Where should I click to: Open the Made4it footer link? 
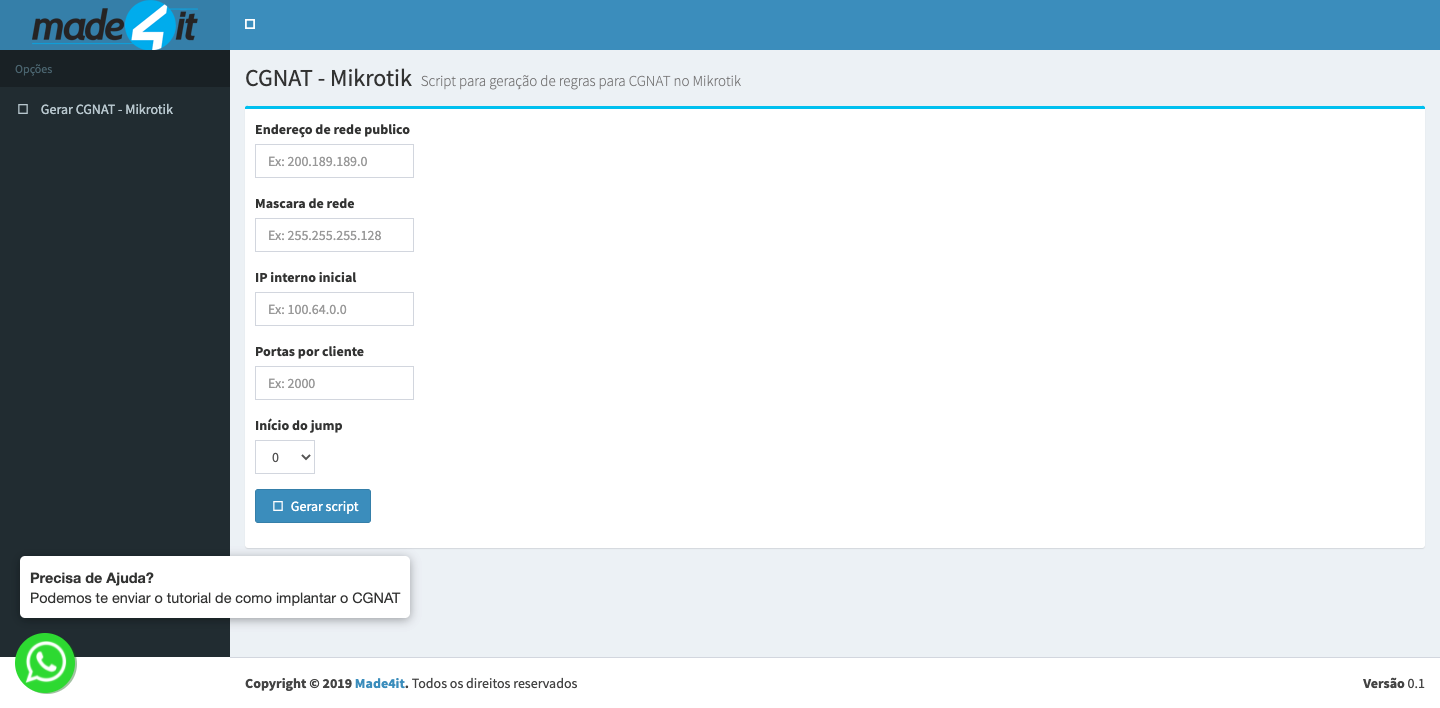click(380, 684)
